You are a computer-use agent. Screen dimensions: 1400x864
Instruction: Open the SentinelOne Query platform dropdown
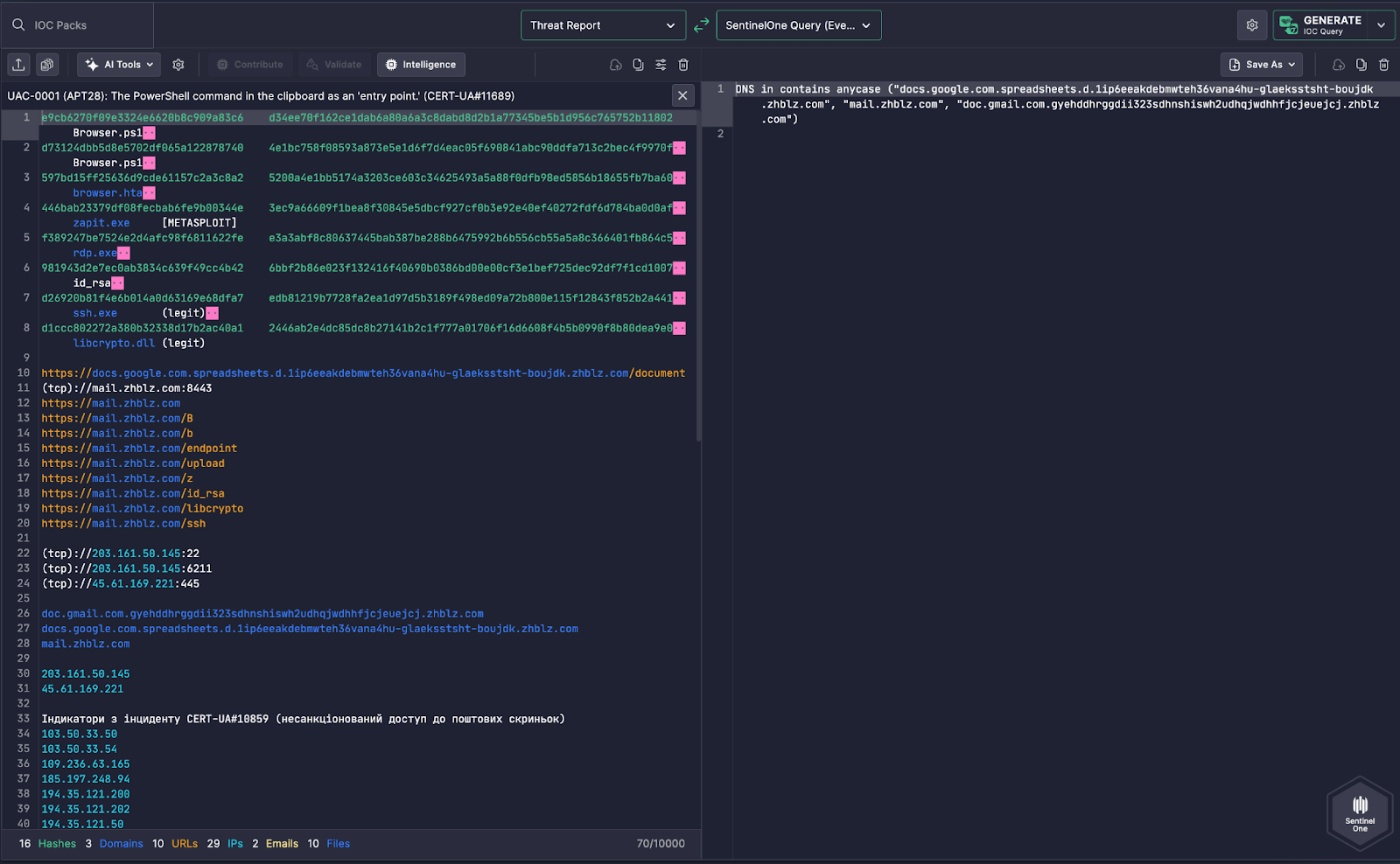tap(798, 25)
